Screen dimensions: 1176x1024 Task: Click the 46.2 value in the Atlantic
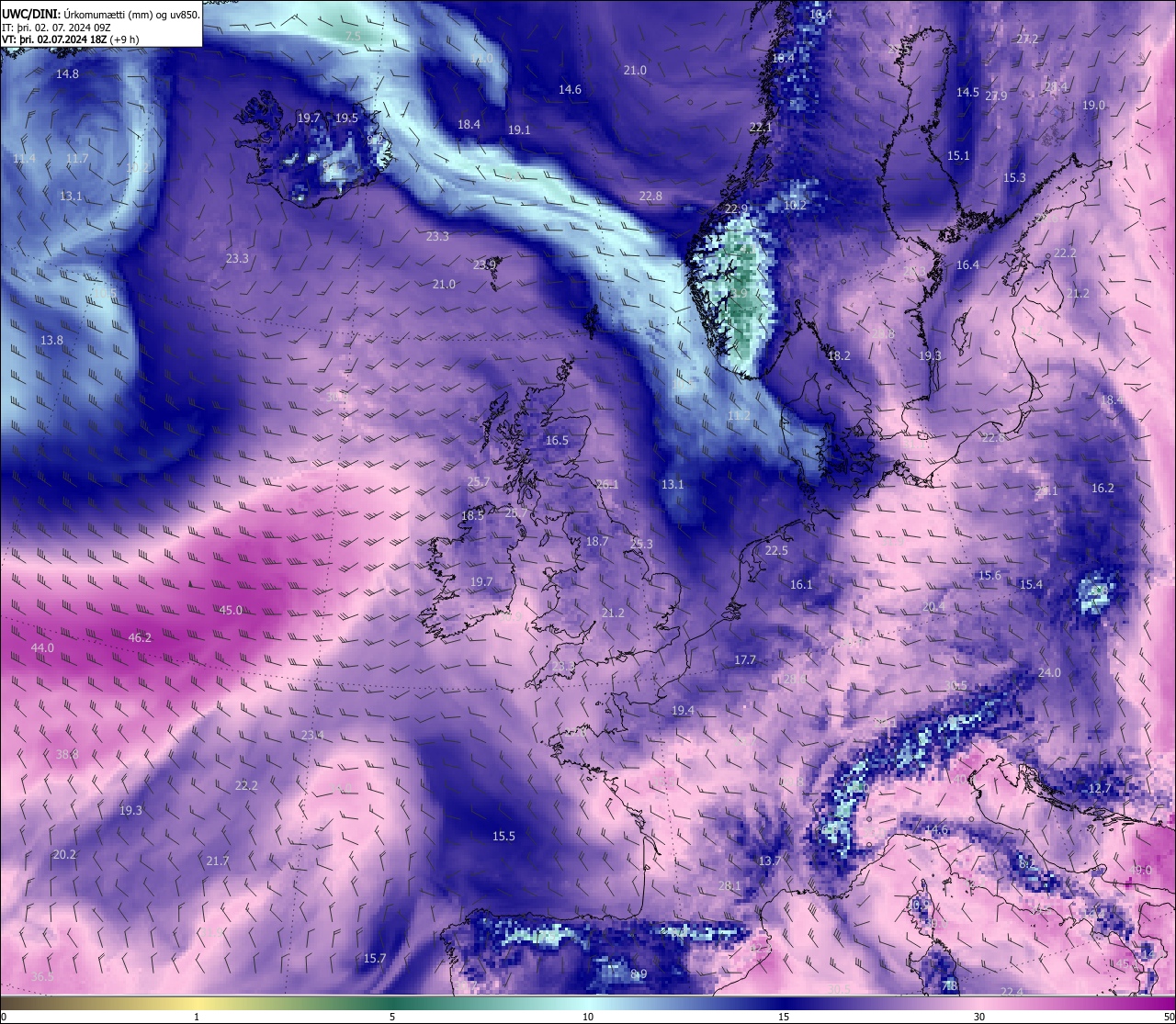(140, 637)
